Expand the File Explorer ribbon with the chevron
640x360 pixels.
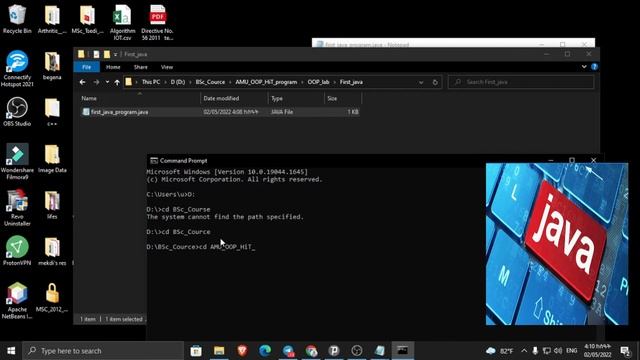[584, 67]
